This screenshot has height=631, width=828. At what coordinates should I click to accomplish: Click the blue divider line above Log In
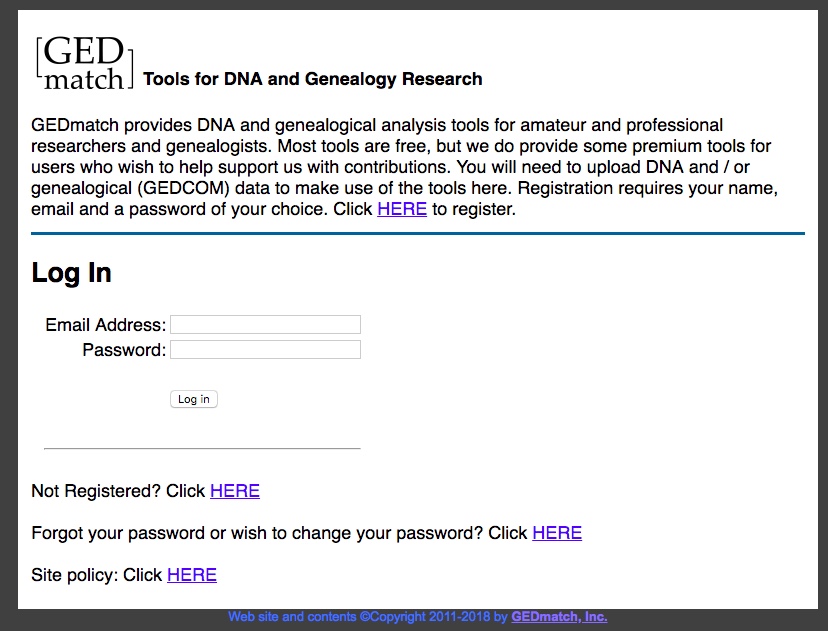[418, 233]
